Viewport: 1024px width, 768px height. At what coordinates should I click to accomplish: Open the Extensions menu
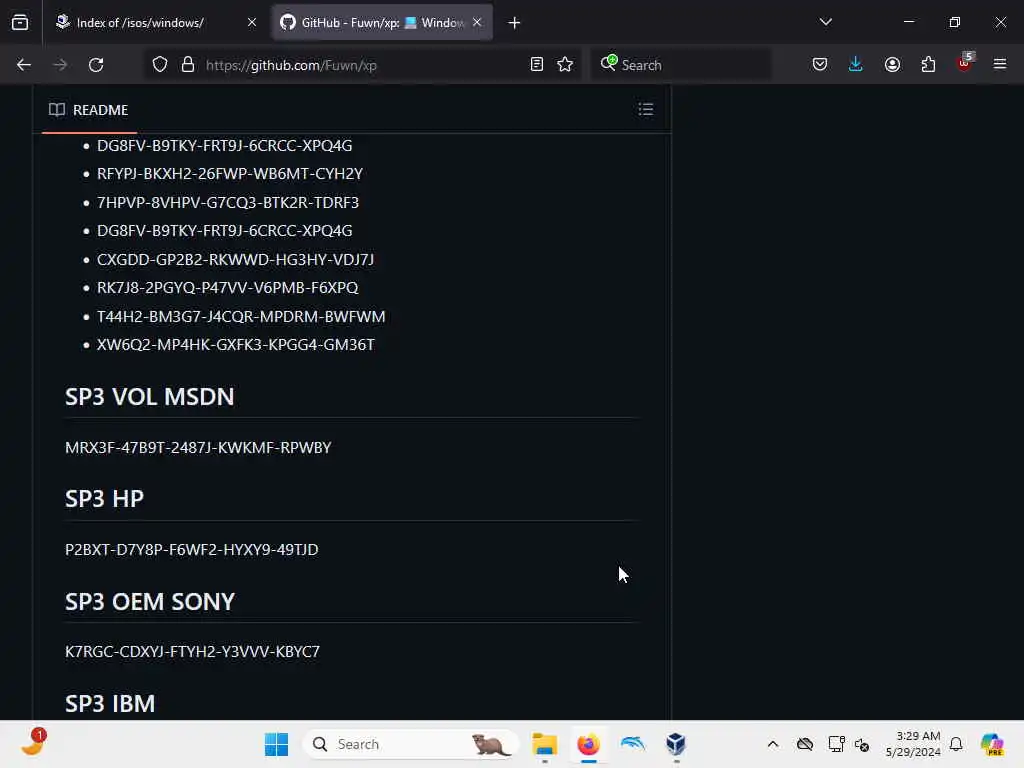pyautogui.click(x=928, y=65)
